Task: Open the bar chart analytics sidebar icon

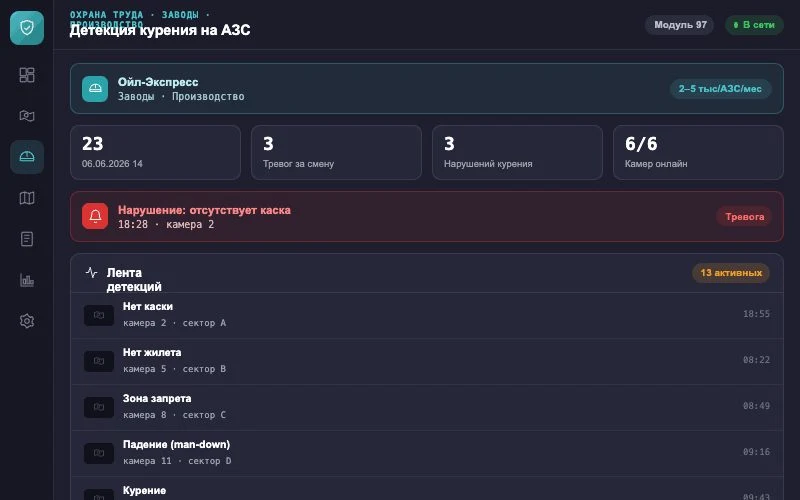Action: [x=27, y=280]
